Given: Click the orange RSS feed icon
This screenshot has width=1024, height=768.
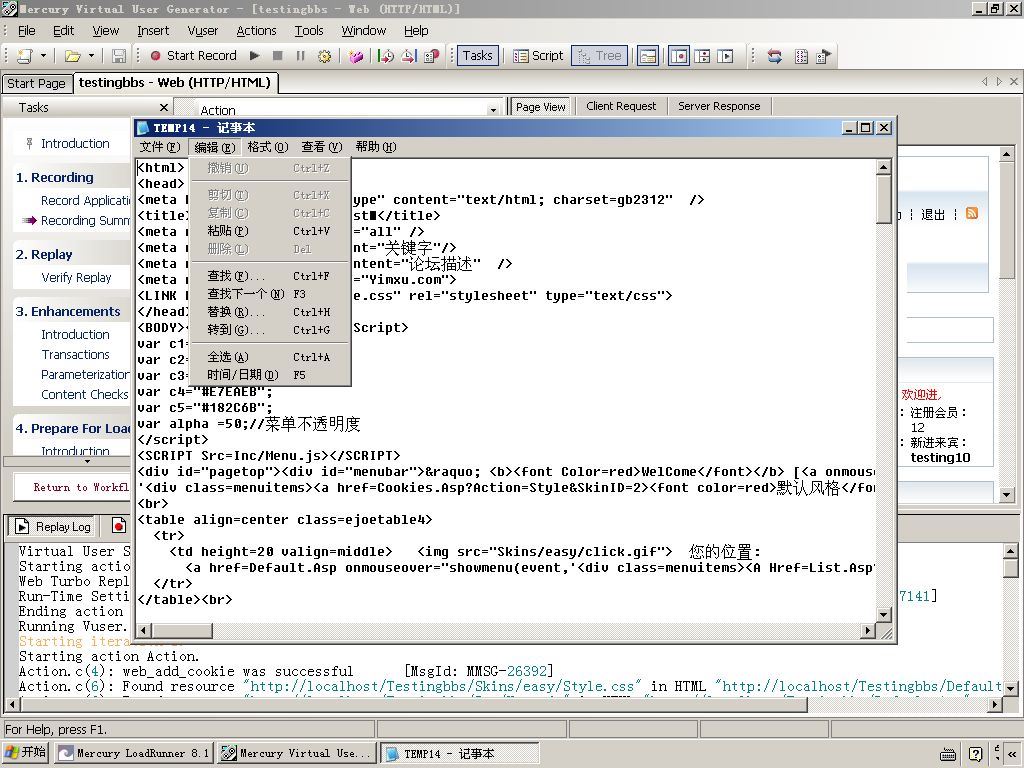Looking at the screenshot, I should coord(972,214).
